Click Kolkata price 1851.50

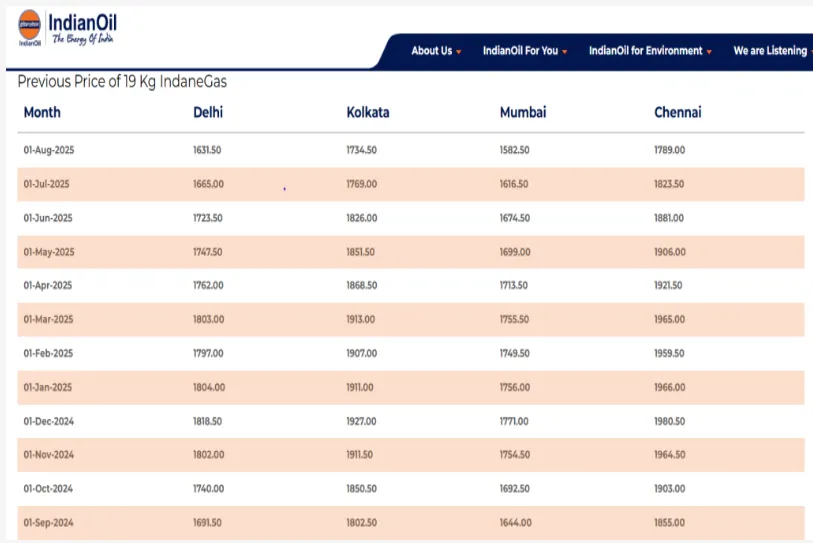[360, 252]
